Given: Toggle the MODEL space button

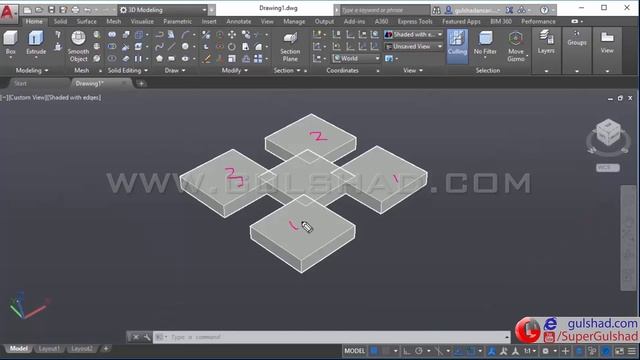Looking at the screenshot, I should 354,351.
